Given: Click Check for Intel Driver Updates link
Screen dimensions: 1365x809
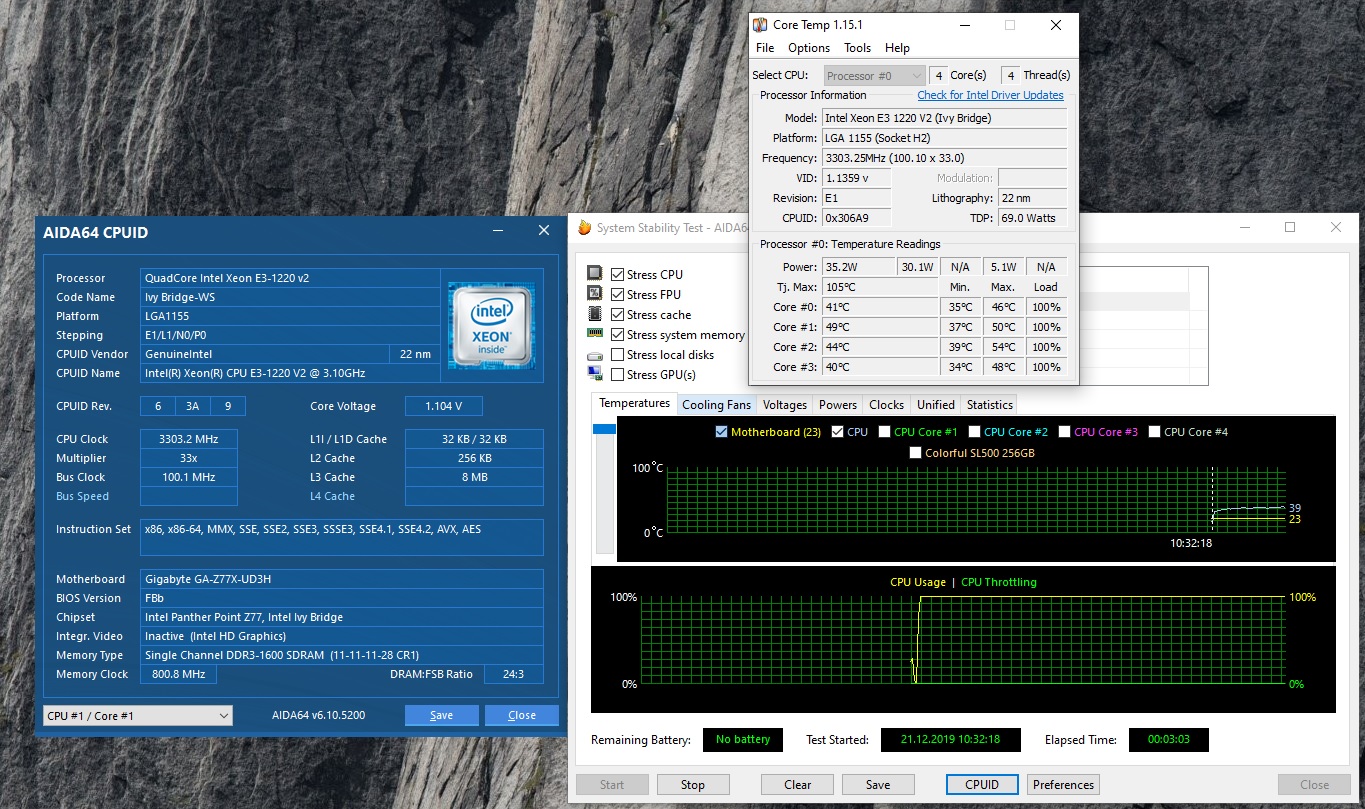Looking at the screenshot, I should pos(991,96).
